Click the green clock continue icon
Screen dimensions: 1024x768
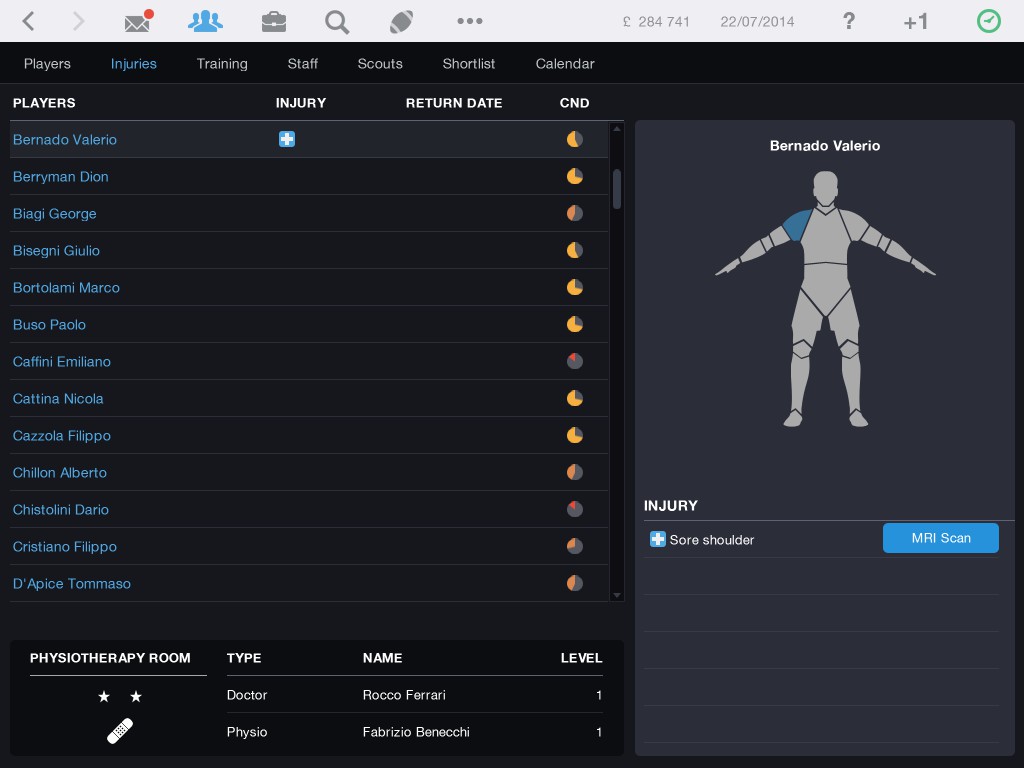(x=988, y=21)
